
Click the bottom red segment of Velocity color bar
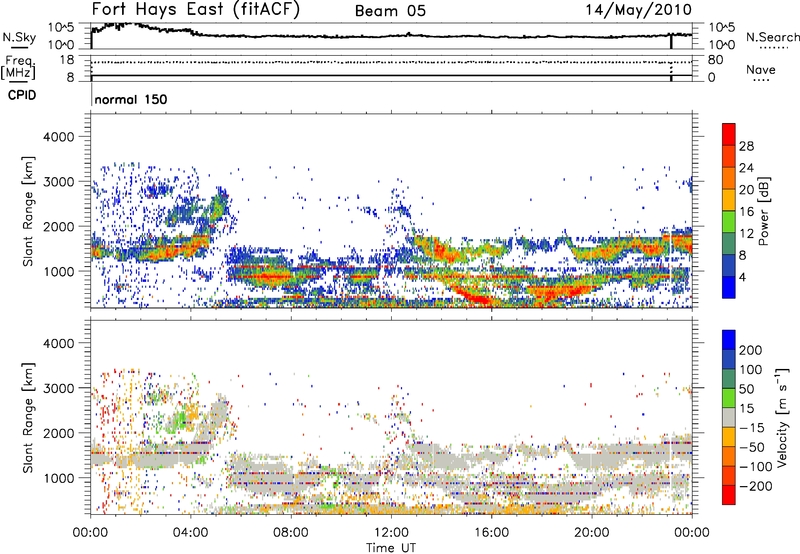[729, 495]
